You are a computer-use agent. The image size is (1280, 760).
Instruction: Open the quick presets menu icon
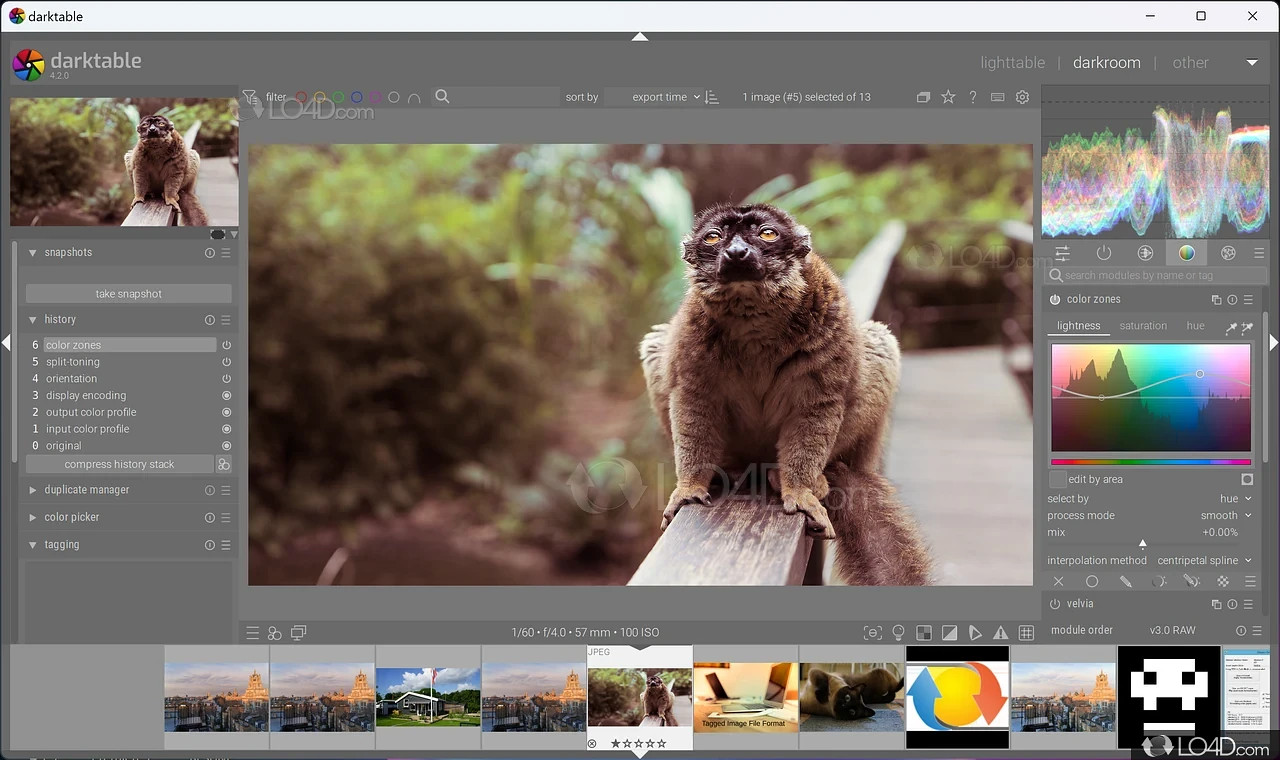(253, 633)
